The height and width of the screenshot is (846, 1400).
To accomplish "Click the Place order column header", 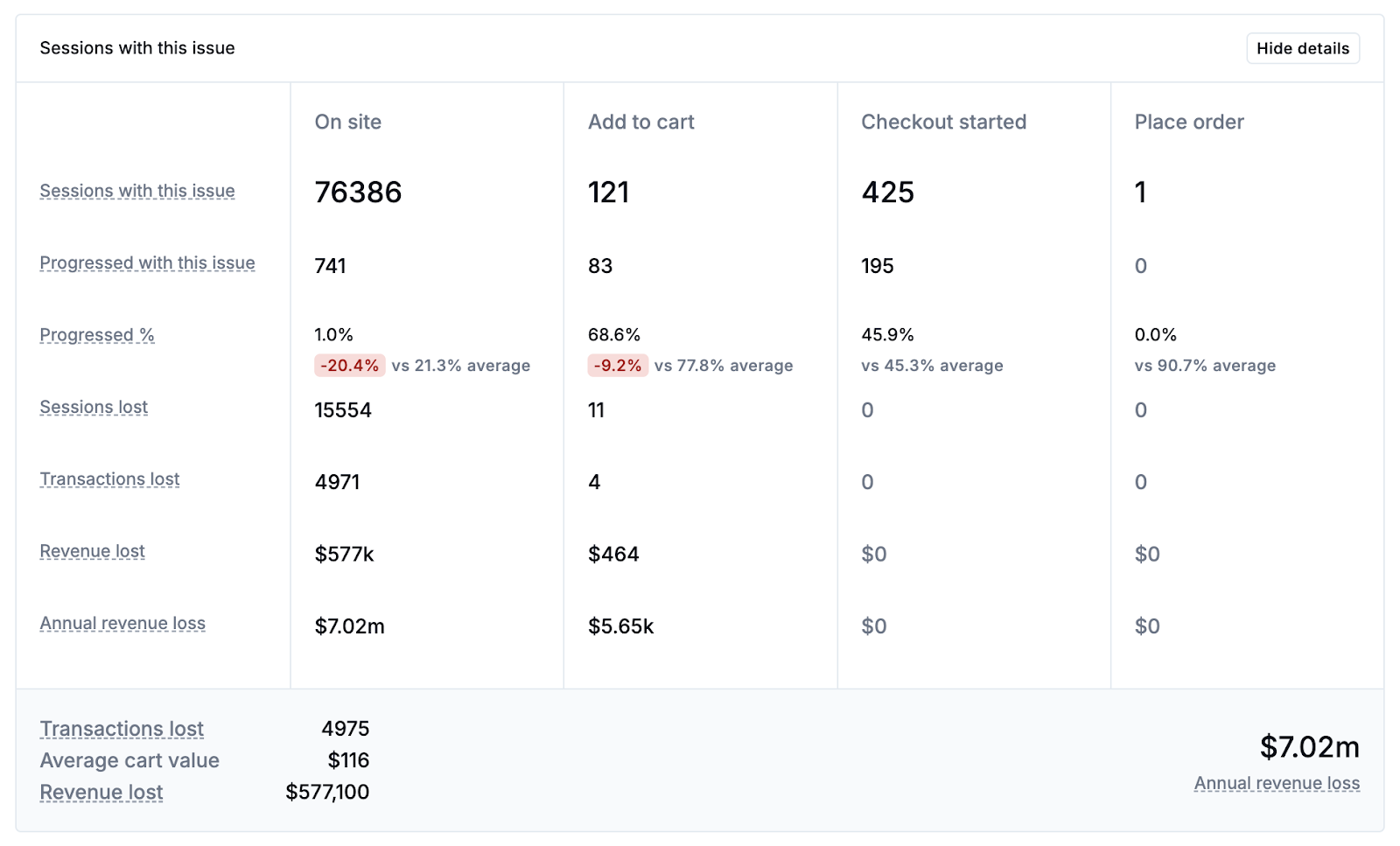I will pos(1188,122).
